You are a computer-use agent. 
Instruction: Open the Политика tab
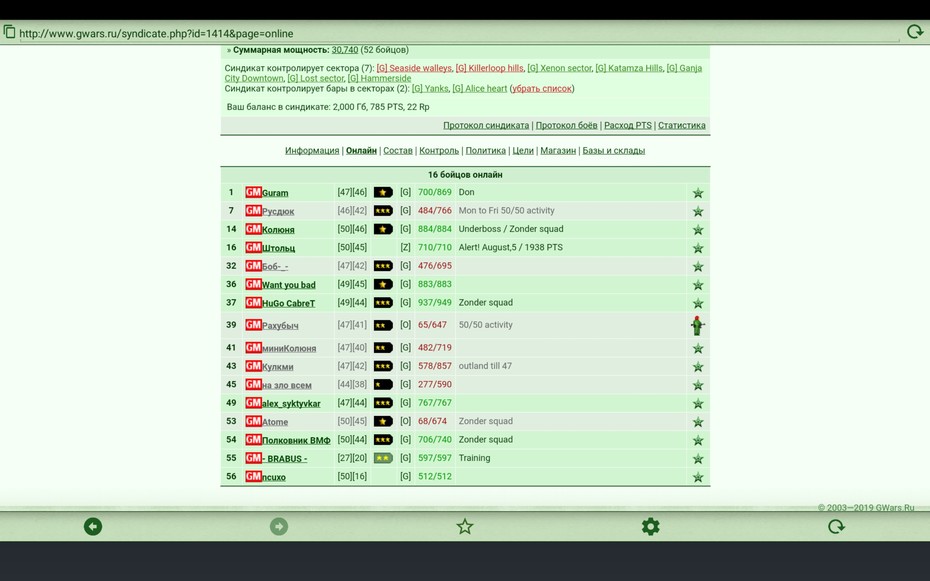[485, 151]
